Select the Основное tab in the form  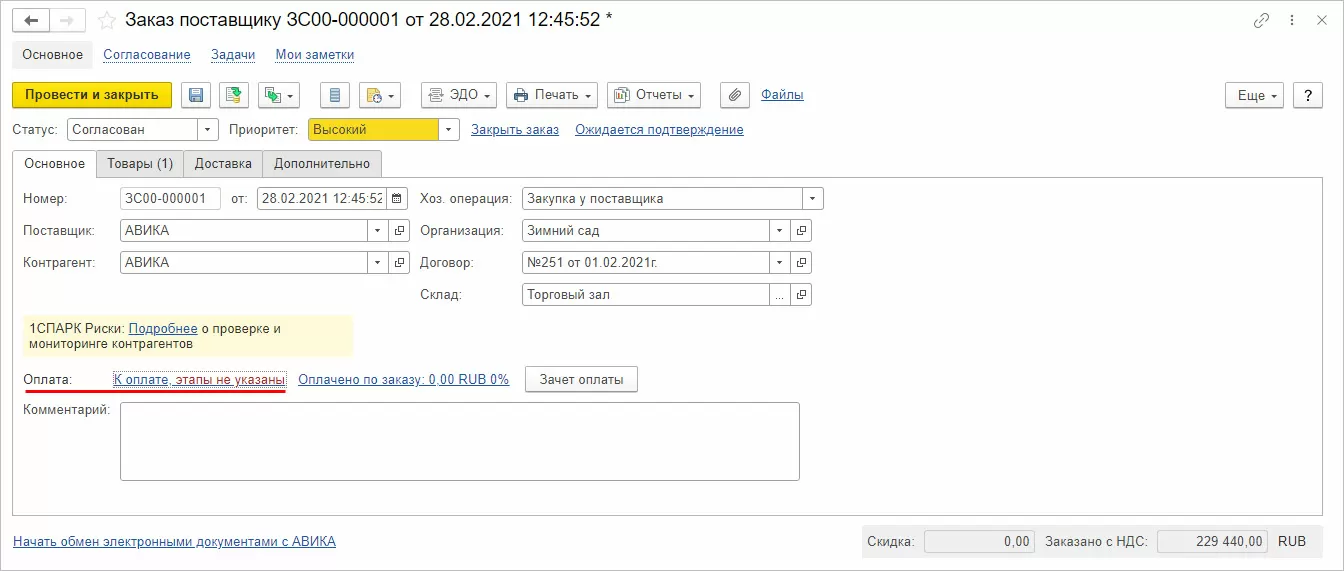(55, 163)
